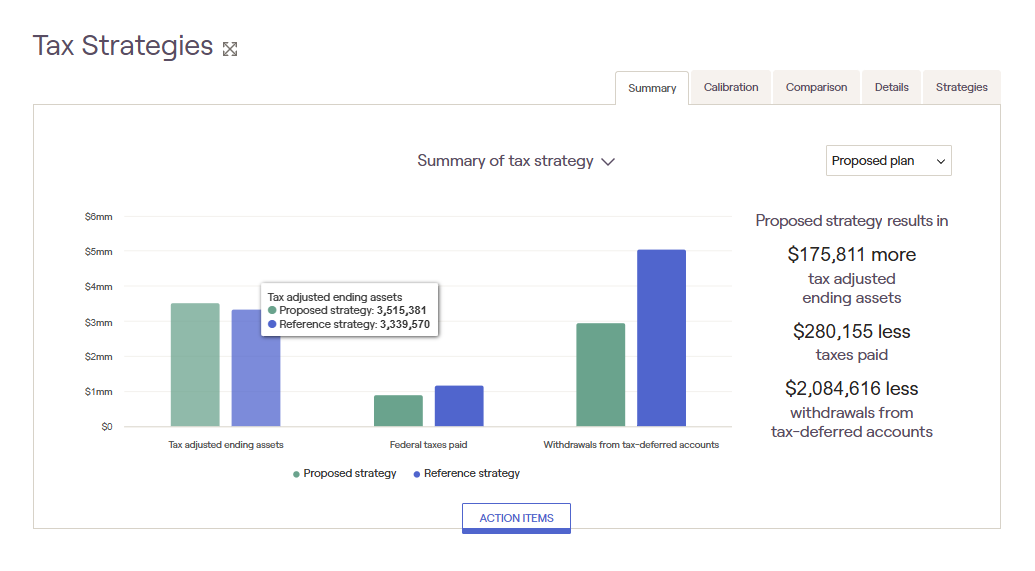Expand the Summary of tax strategy chevron
Viewport: 1035px width, 571px height.
608,162
